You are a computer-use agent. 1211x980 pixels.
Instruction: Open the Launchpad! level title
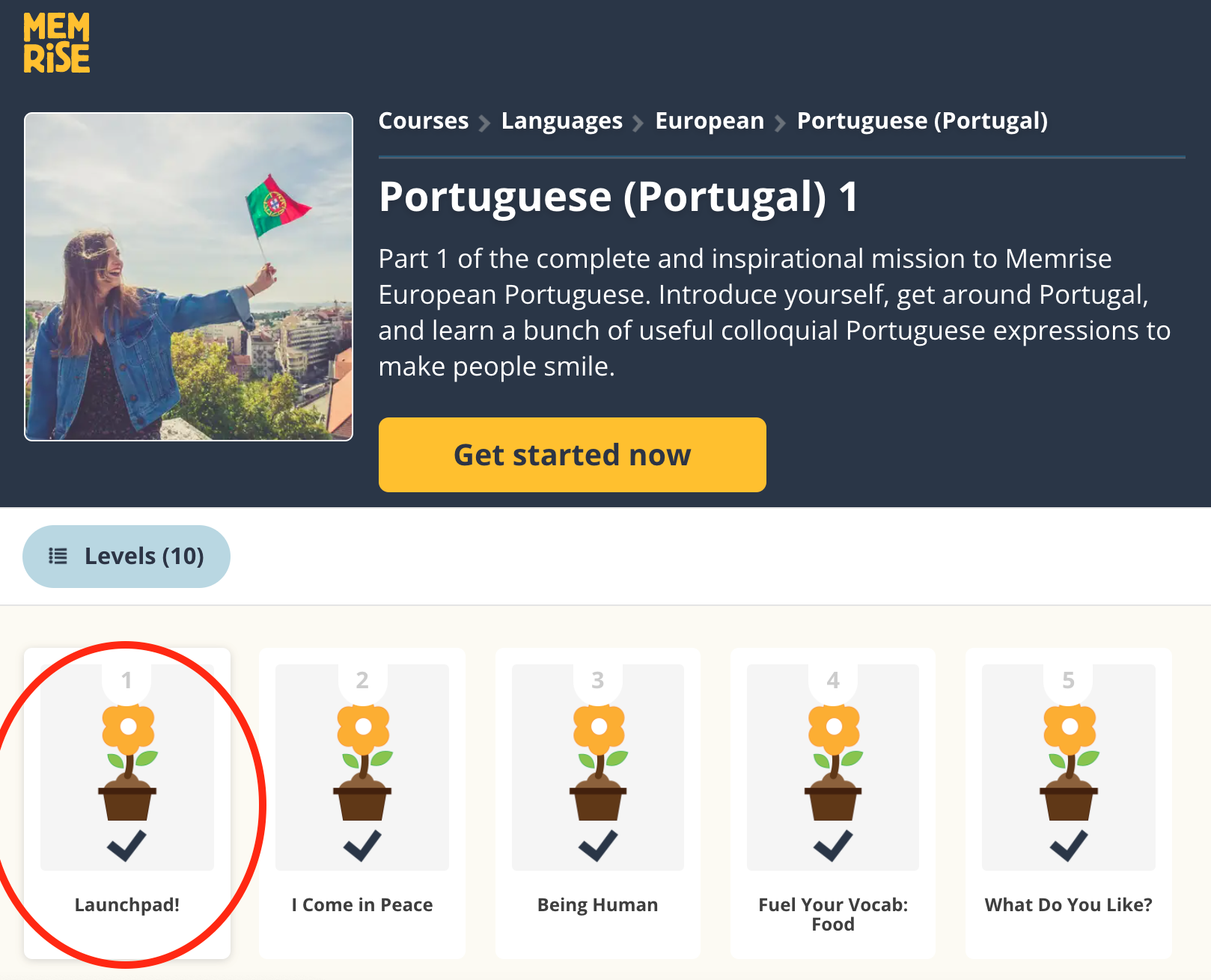(x=127, y=905)
